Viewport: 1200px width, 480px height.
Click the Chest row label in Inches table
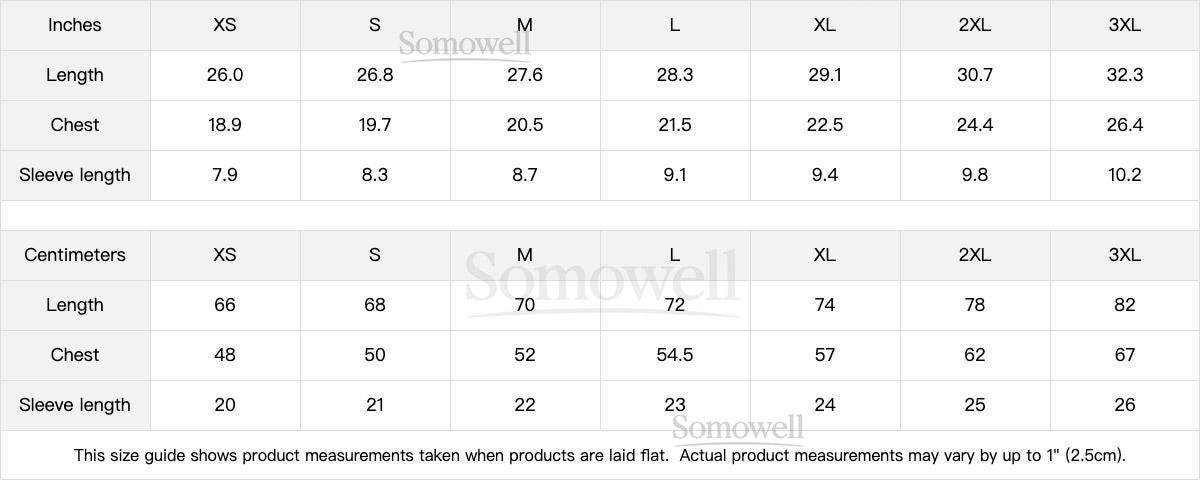tap(75, 125)
